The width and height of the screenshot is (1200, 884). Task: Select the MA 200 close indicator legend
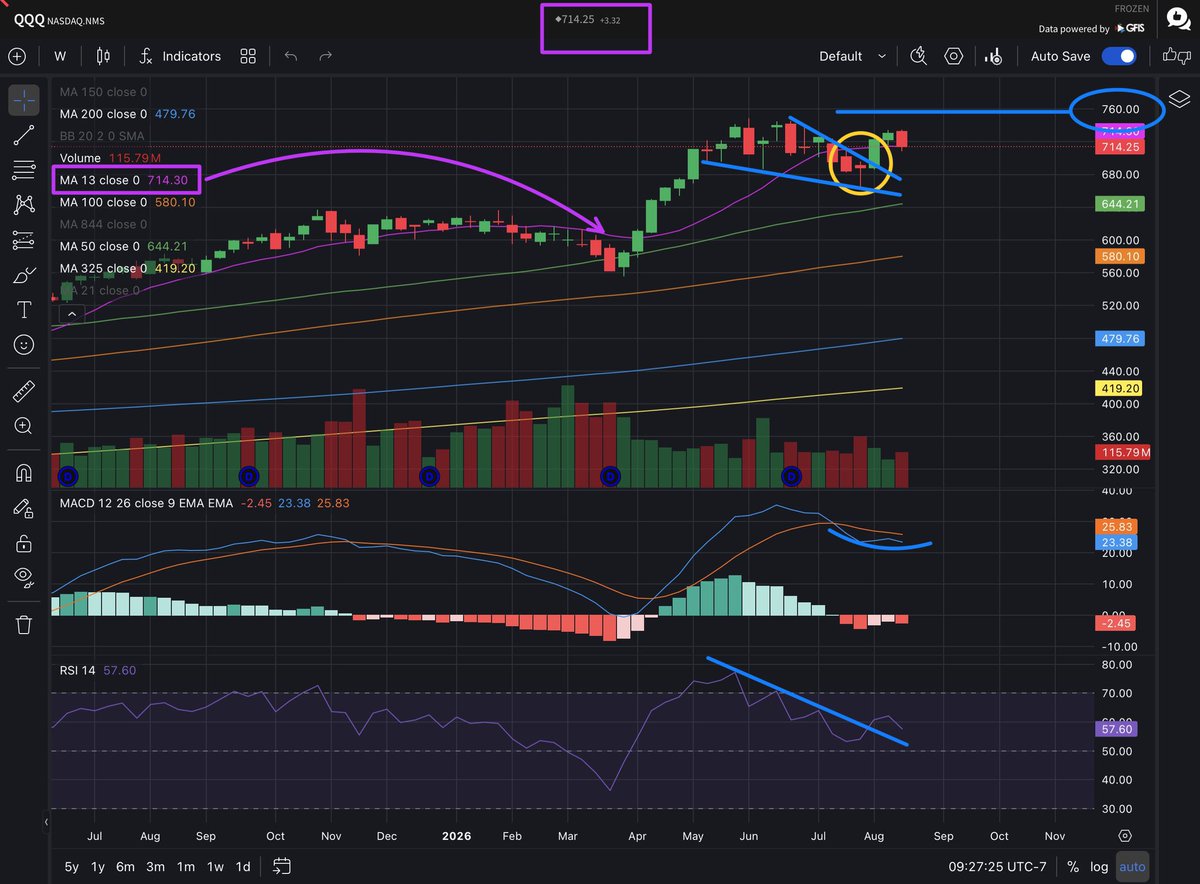coord(127,114)
